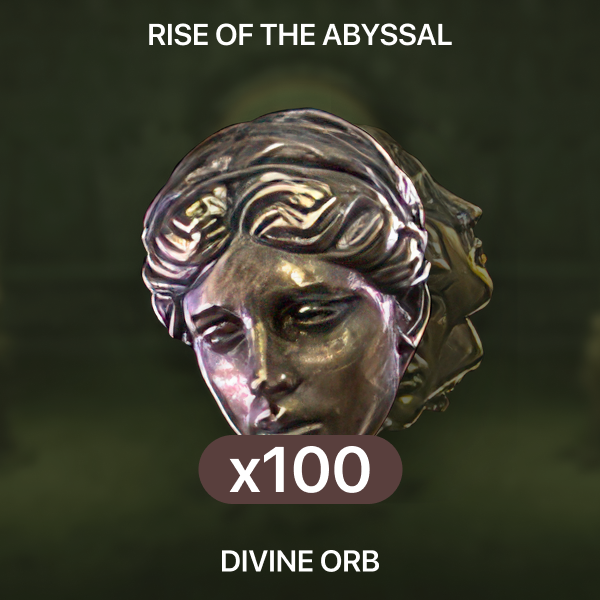The width and height of the screenshot is (600, 600).
Task: Click the orb's nose area
Action: coord(276,379)
